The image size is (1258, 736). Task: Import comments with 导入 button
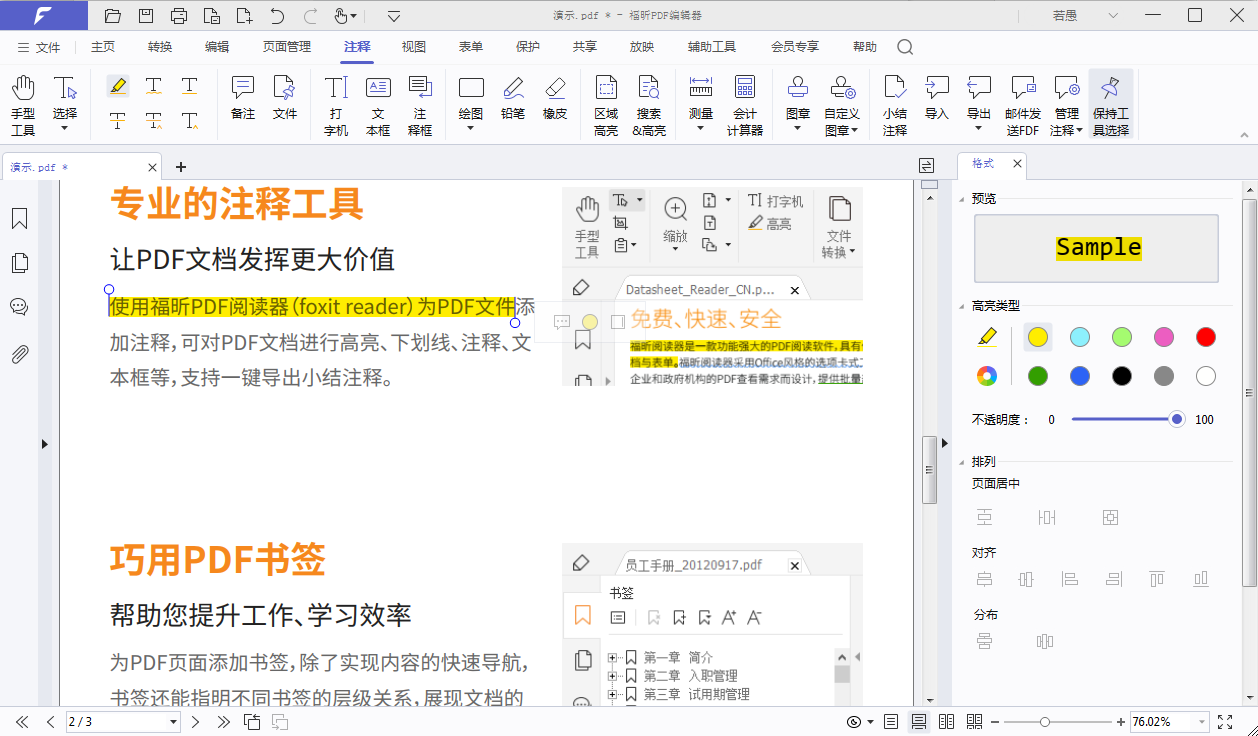tap(937, 97)
